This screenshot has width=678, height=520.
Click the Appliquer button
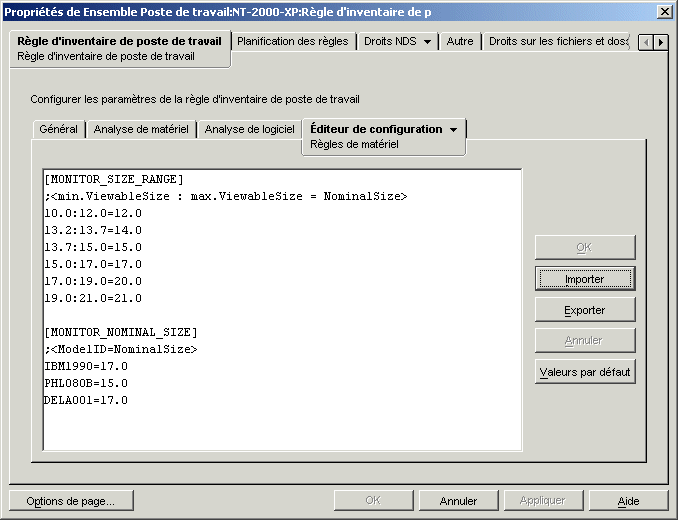543,501
